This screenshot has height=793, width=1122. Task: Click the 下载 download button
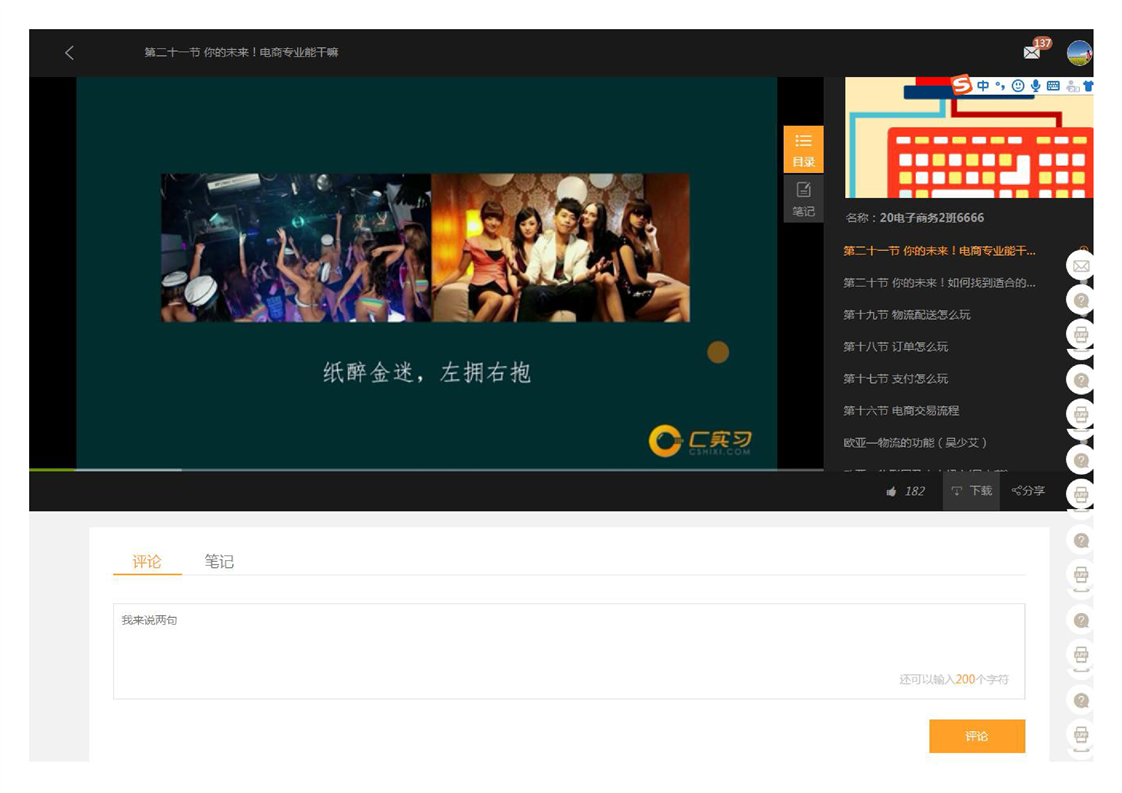coord(971,491)
